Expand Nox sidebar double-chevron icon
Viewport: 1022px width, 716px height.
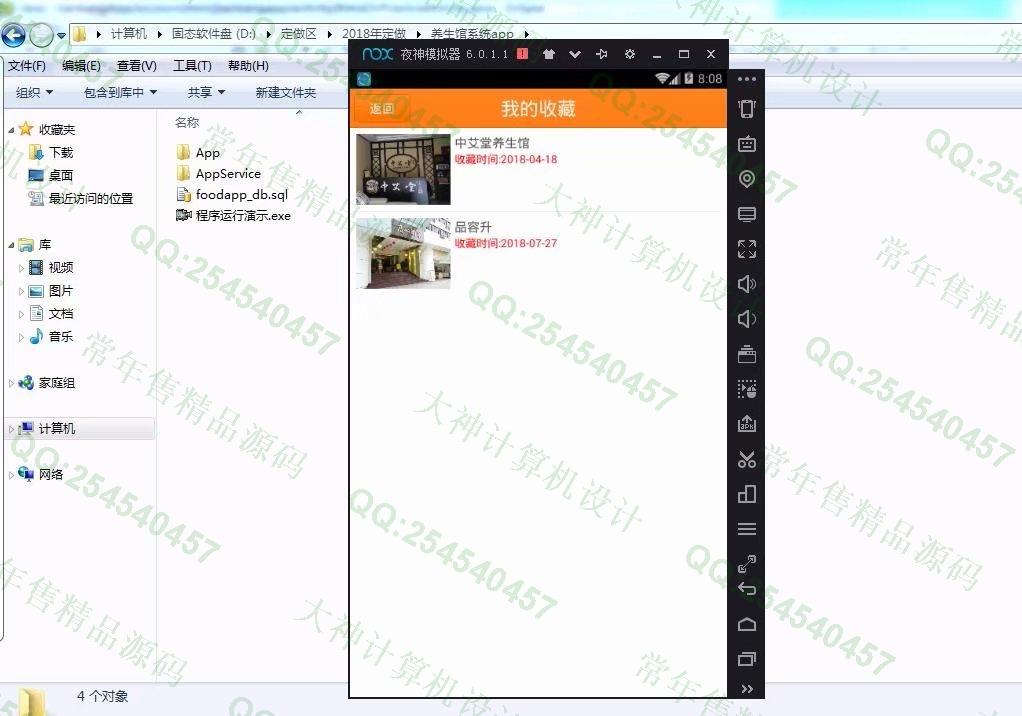(x=747, y=689)
